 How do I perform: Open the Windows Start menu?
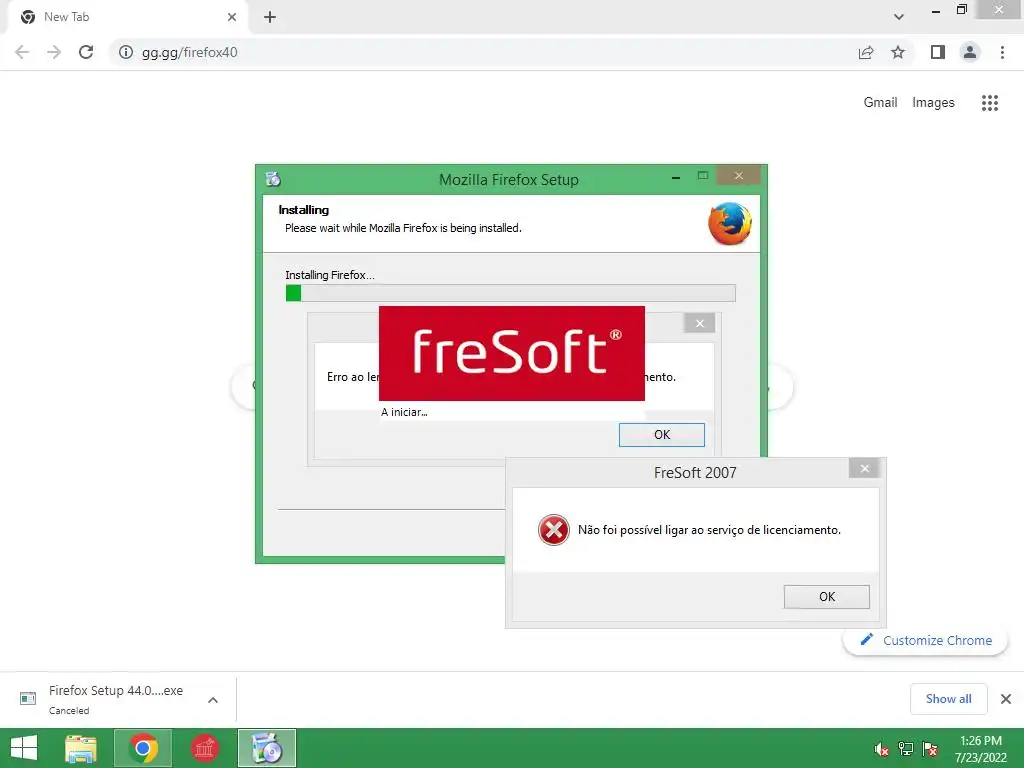(x=24, y=748)
